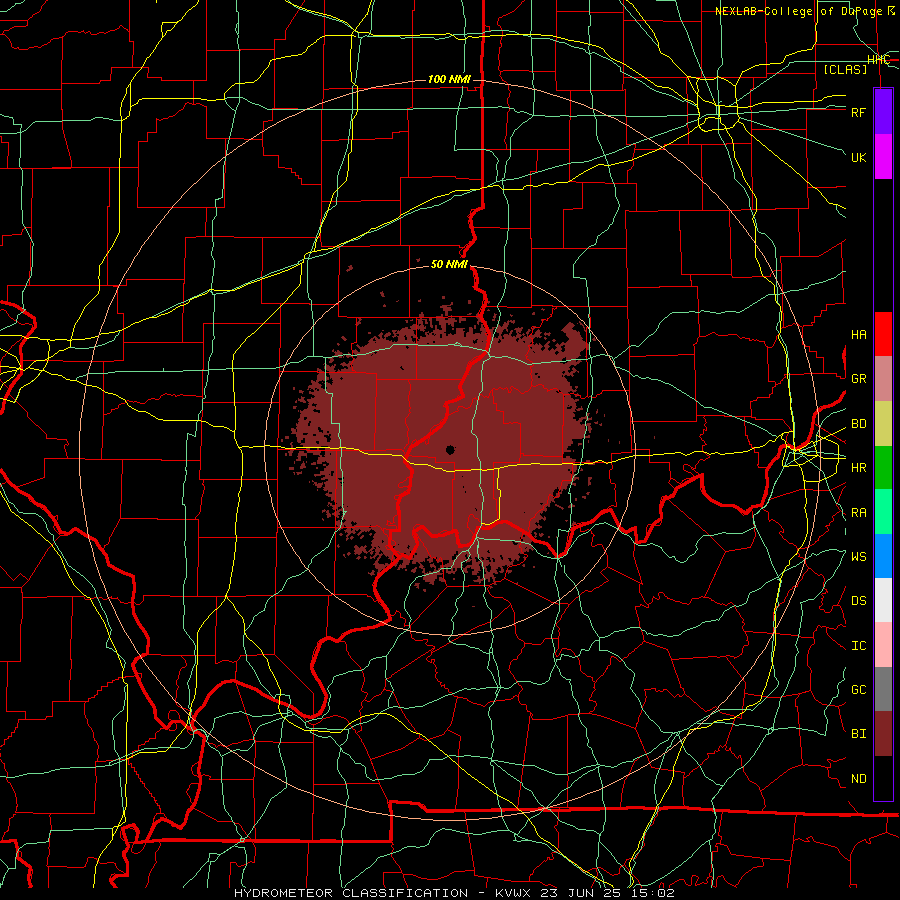Select the gray GC legend color swatch
This screenshot has width=900, height=900.
pyautogui.click(x=883, y=689)
